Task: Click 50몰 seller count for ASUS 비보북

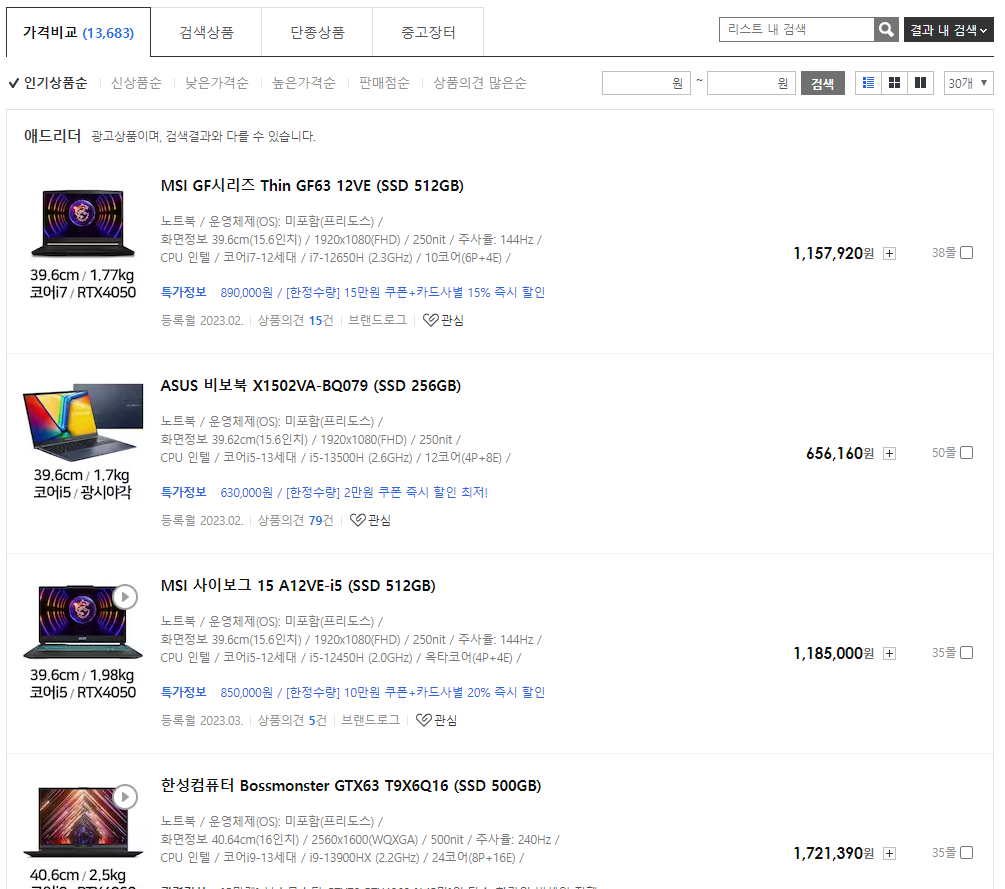Action: click(943, 453)
